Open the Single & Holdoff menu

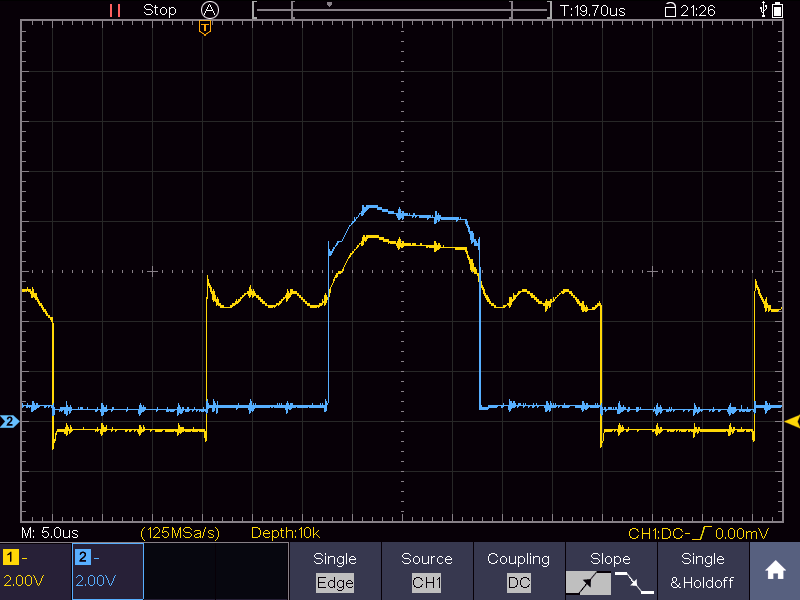click(703, 571)
